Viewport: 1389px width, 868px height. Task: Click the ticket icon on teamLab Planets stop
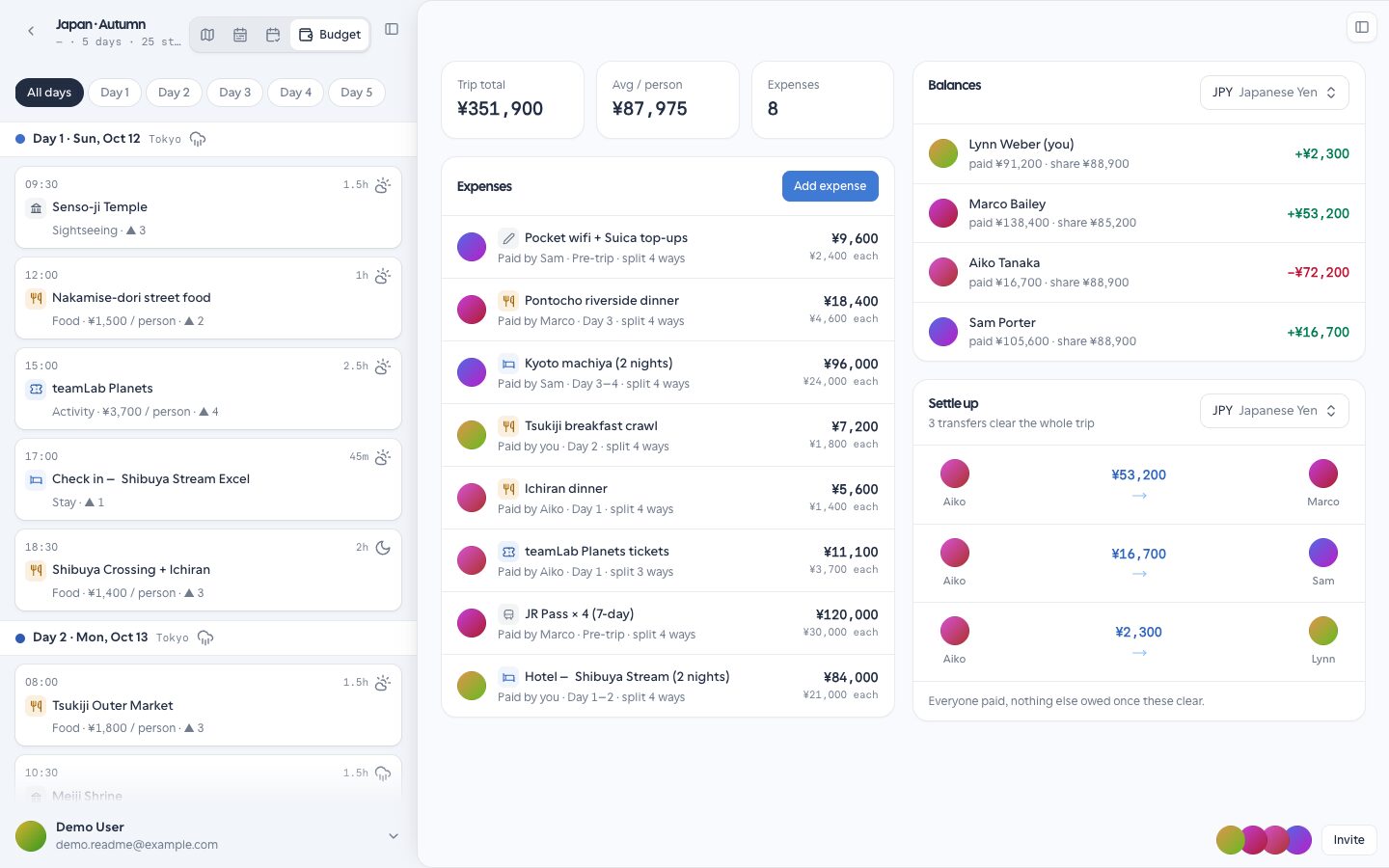pos(36,389)
